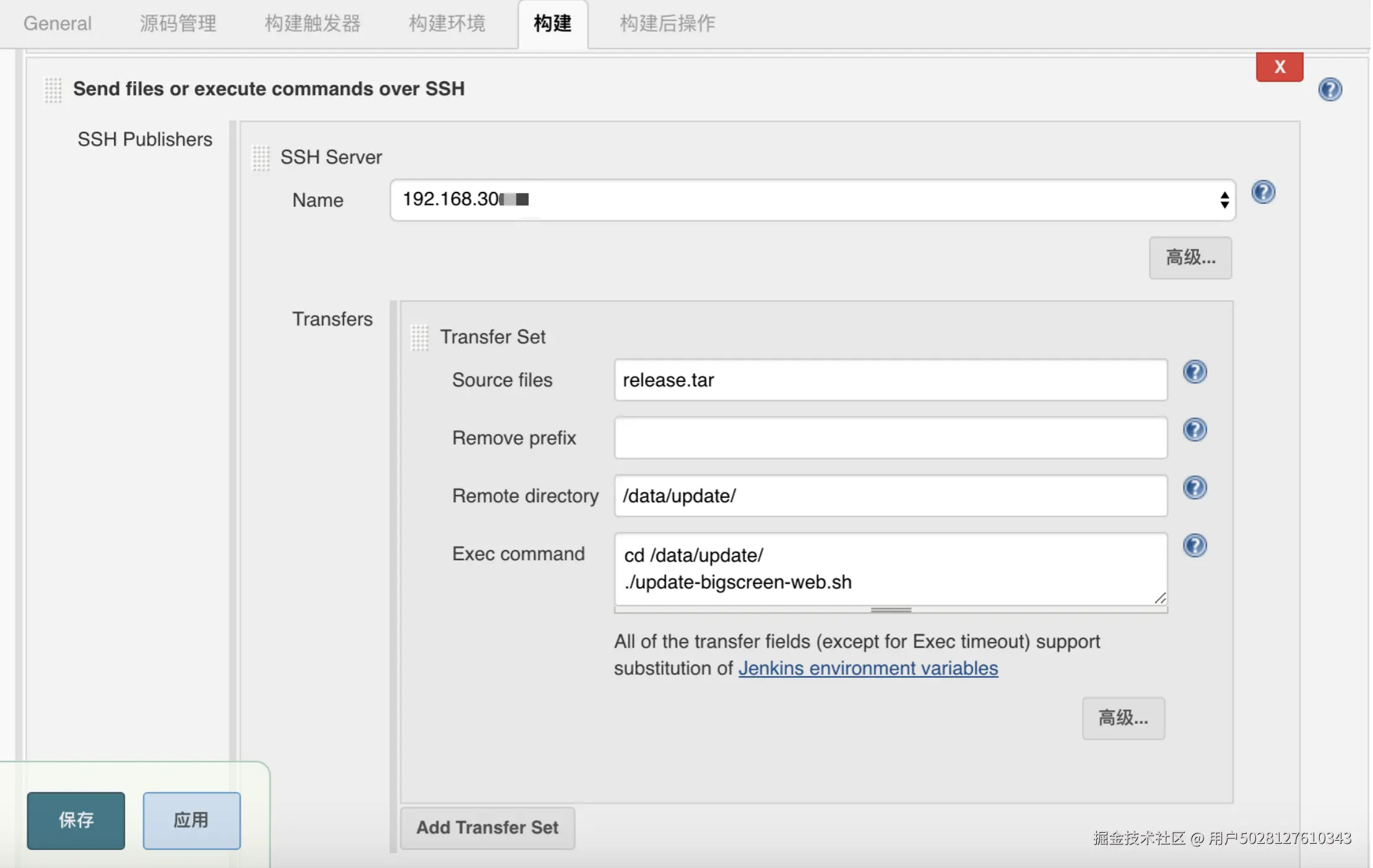Click help icon beside Source files
Screen dimensions: 1373x868
[x=1195, y=372]
